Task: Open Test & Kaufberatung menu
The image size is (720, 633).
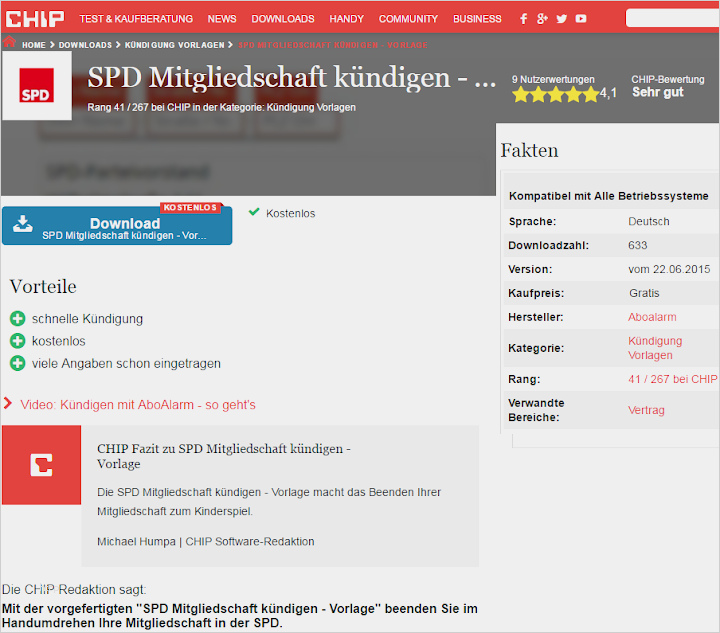Action: (136, 19)
